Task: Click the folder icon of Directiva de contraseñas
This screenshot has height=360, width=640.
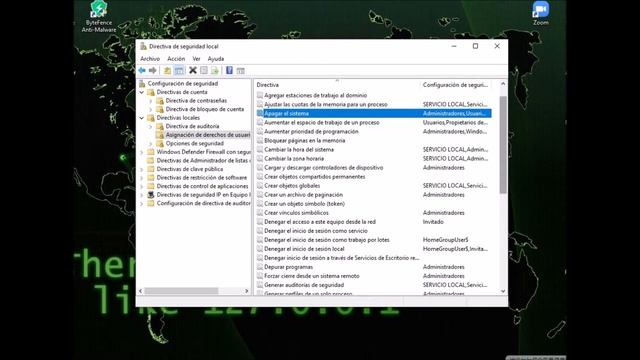Action: point(160,101)
